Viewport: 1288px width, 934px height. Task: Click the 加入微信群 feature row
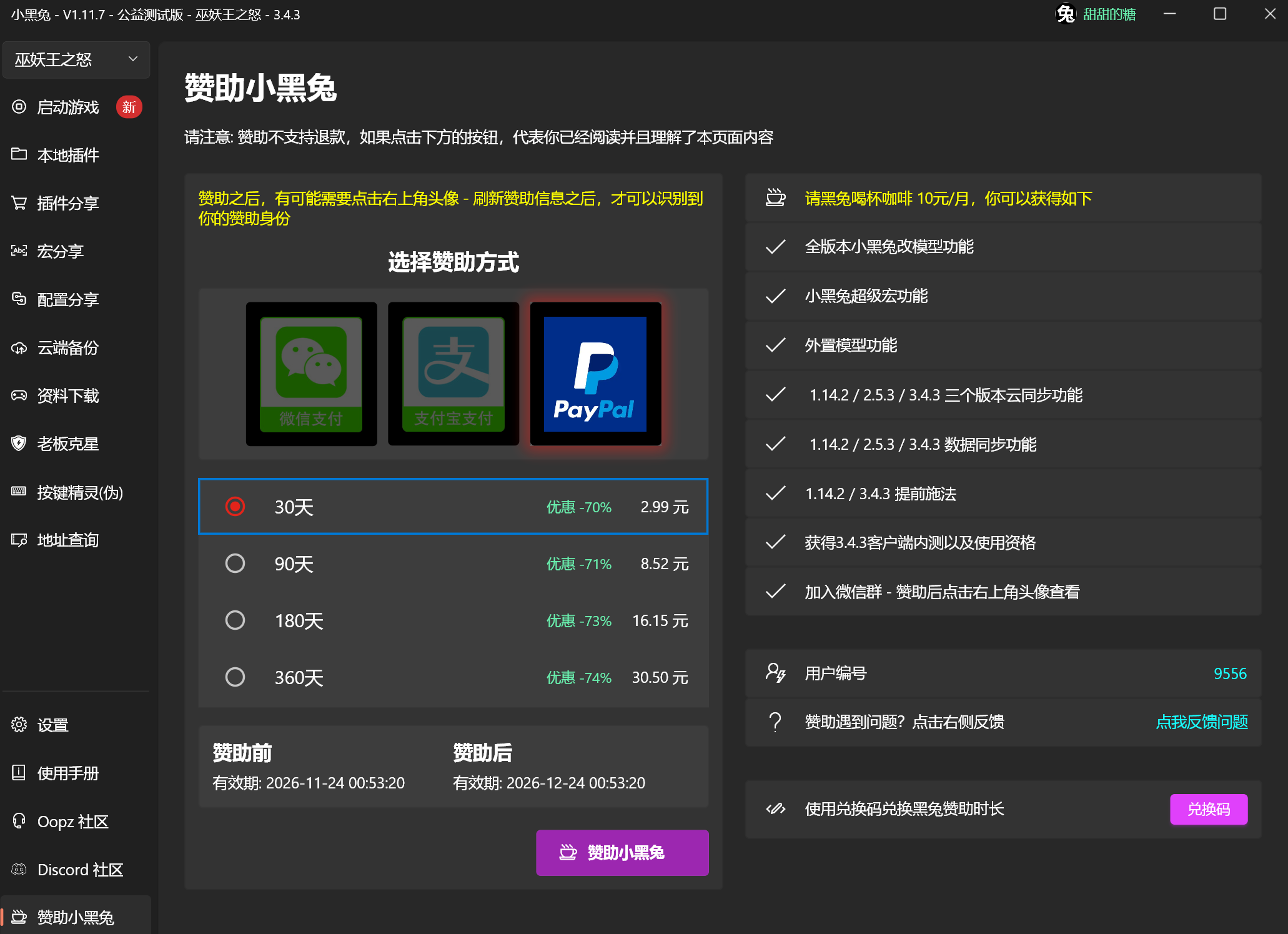1003,592
